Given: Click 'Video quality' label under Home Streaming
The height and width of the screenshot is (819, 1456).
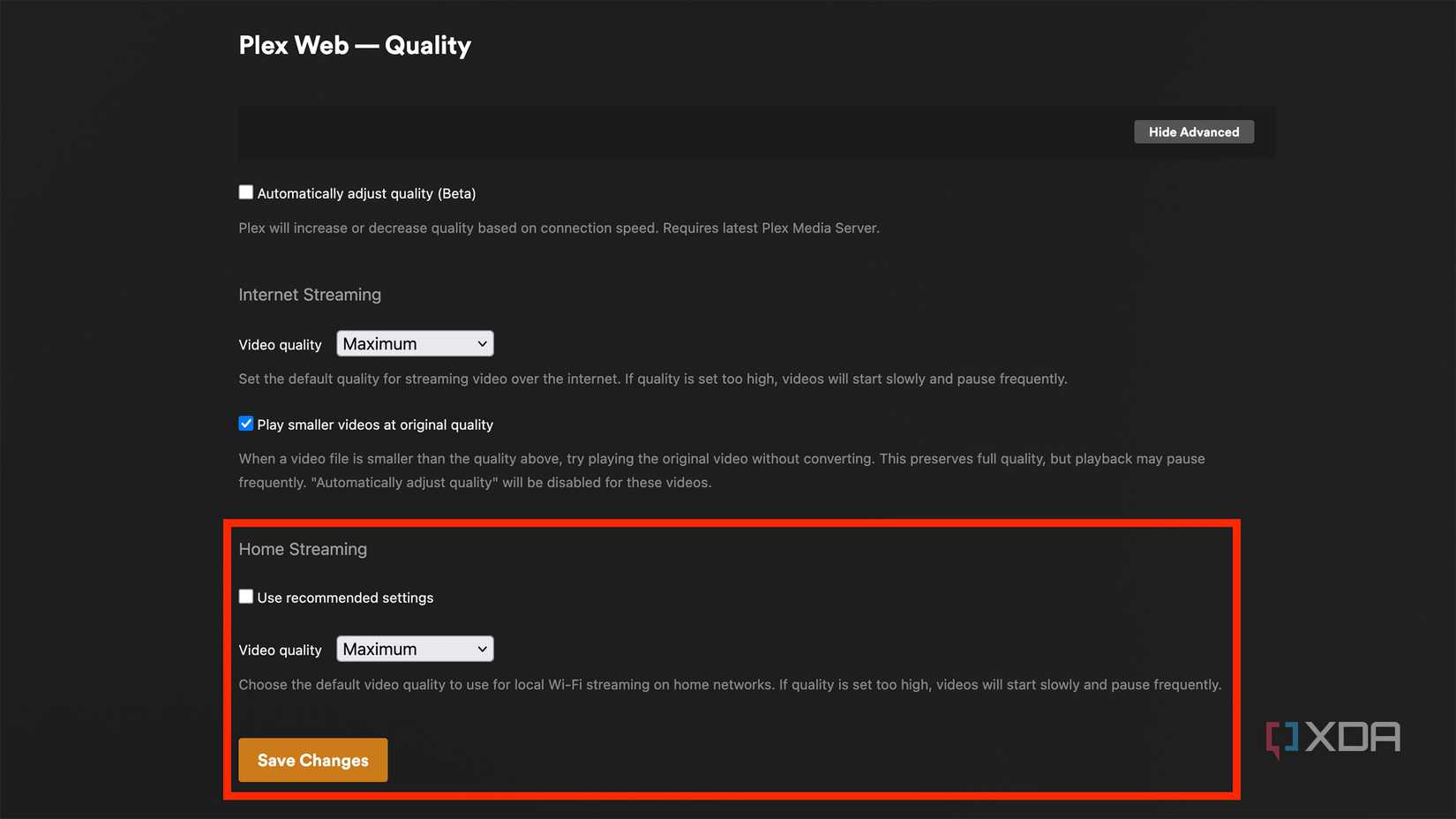Looking at the screenshot, I should 280,650.
